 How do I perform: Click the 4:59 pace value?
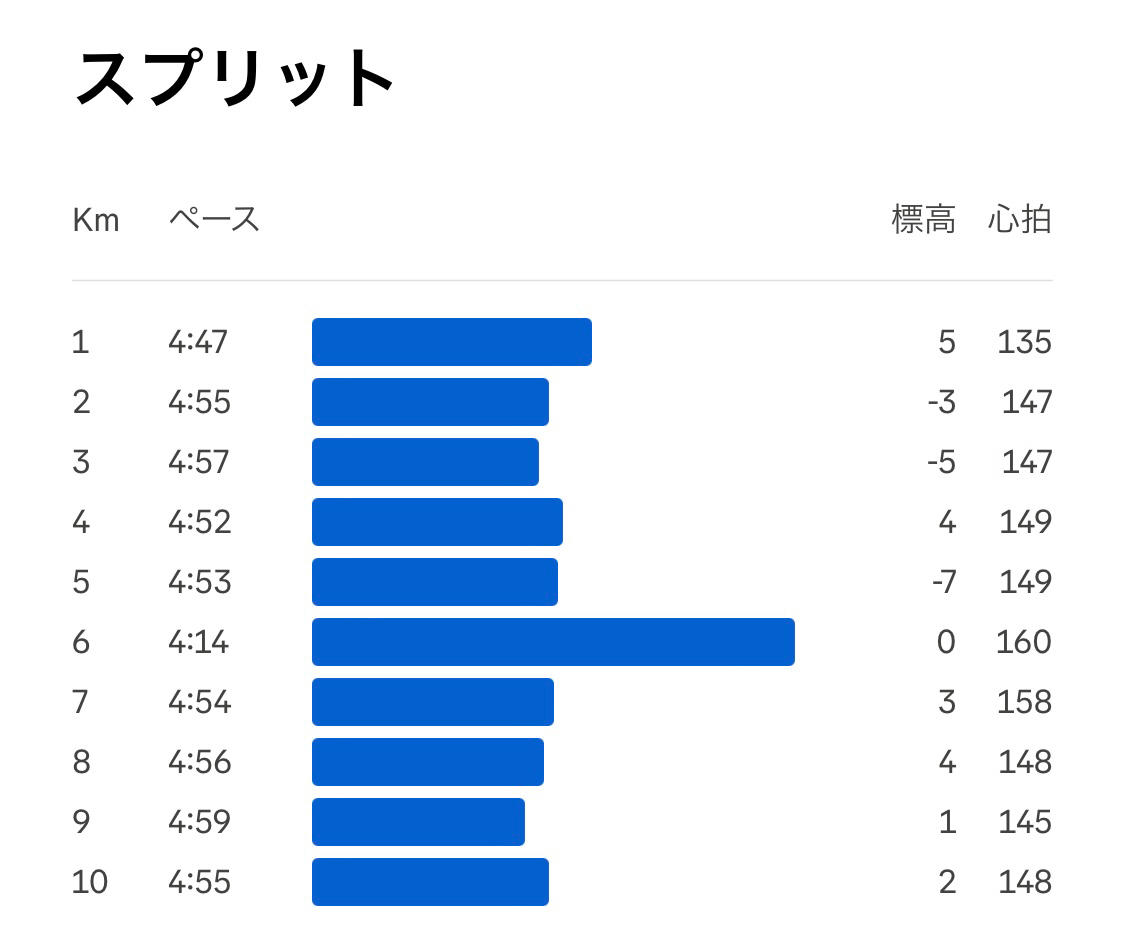[x=199, y=822]
